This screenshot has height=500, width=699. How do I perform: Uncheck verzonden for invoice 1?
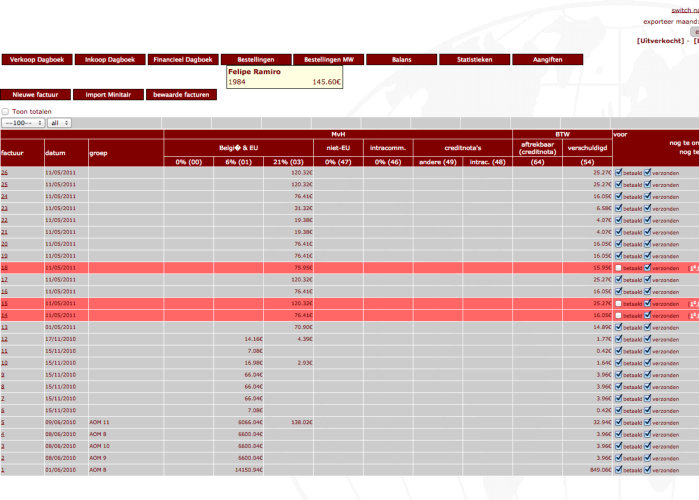click(648, 470)
